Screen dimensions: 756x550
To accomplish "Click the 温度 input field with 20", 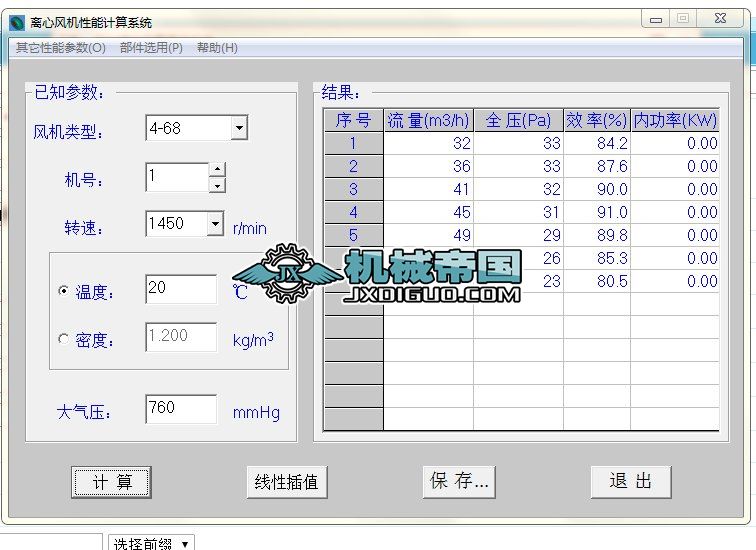I will click(x=181, y=289).
